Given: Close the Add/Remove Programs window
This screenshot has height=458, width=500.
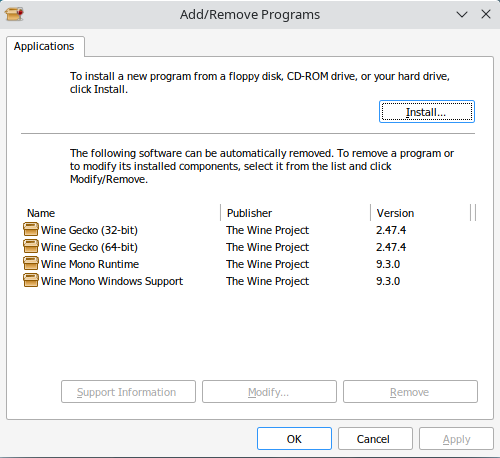Looking at the screenshot, I should 486,14.
